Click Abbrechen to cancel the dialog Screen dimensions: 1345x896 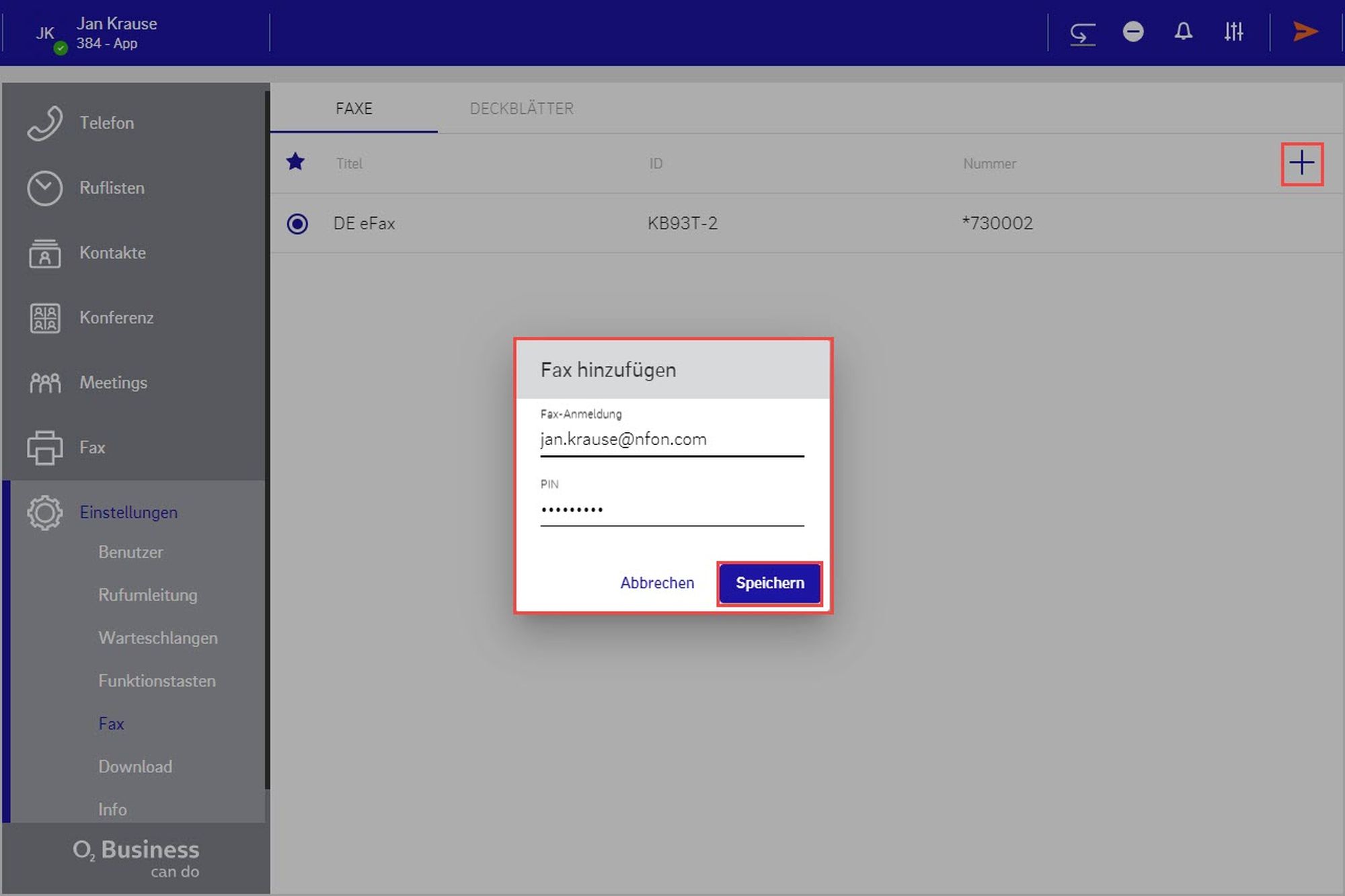pos(657,583)
